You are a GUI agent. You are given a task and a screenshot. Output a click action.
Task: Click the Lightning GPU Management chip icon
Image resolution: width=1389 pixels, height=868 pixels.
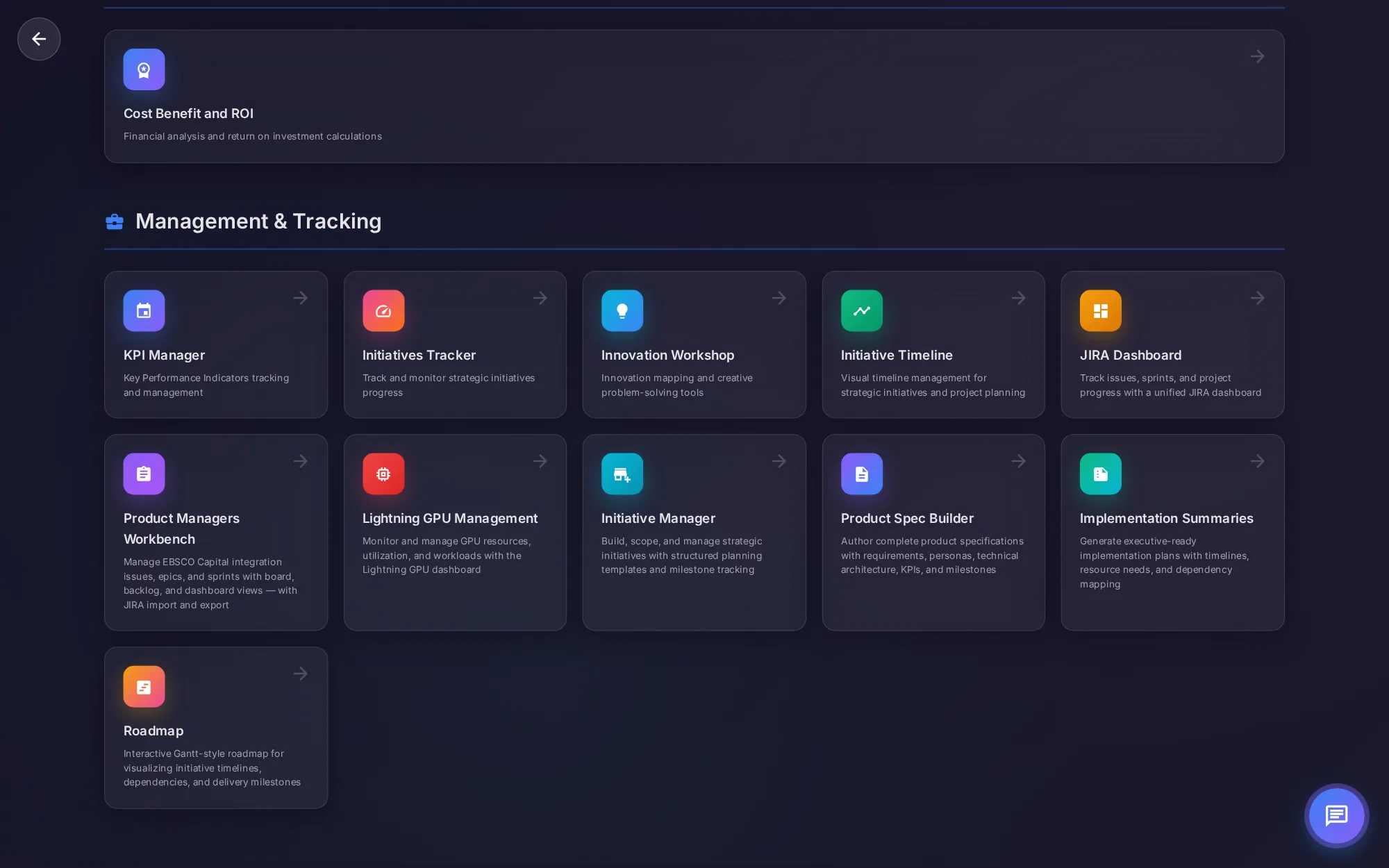pos(383,474)
